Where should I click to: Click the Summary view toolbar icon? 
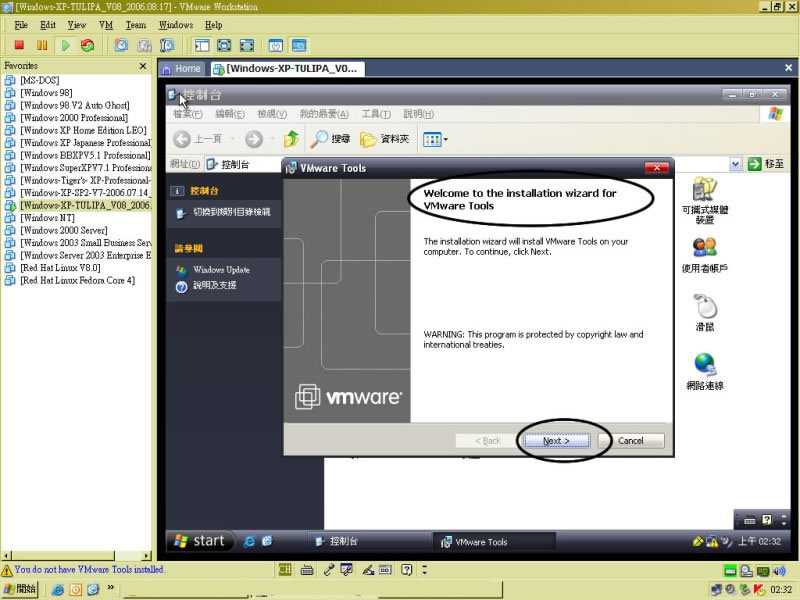point(276,45)
